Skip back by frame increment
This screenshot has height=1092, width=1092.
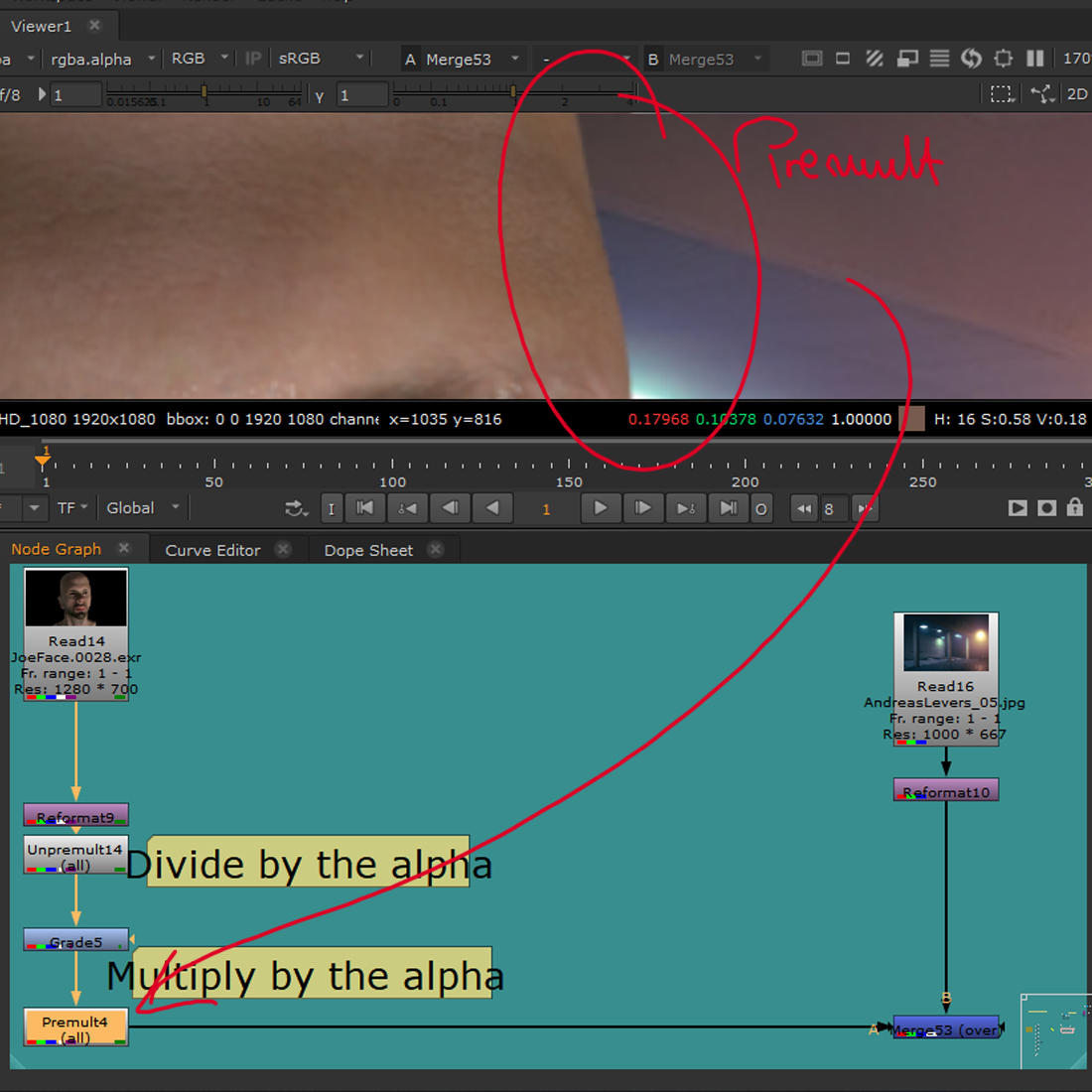point(804,508)
